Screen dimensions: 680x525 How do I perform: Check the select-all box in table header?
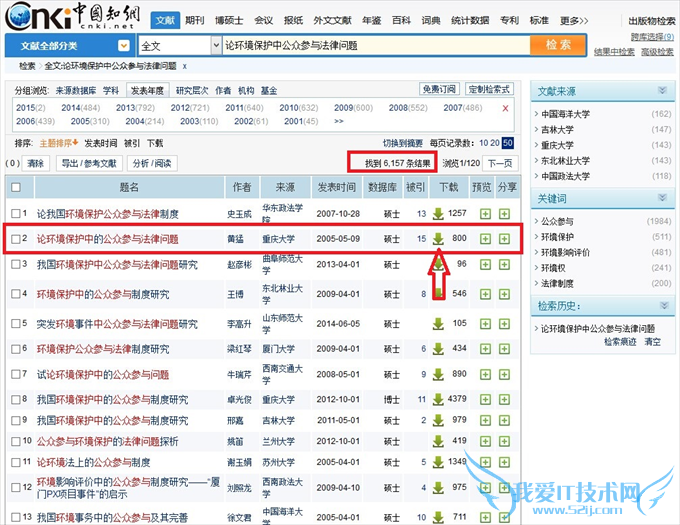pyautogui.click(x=15, y=187)
